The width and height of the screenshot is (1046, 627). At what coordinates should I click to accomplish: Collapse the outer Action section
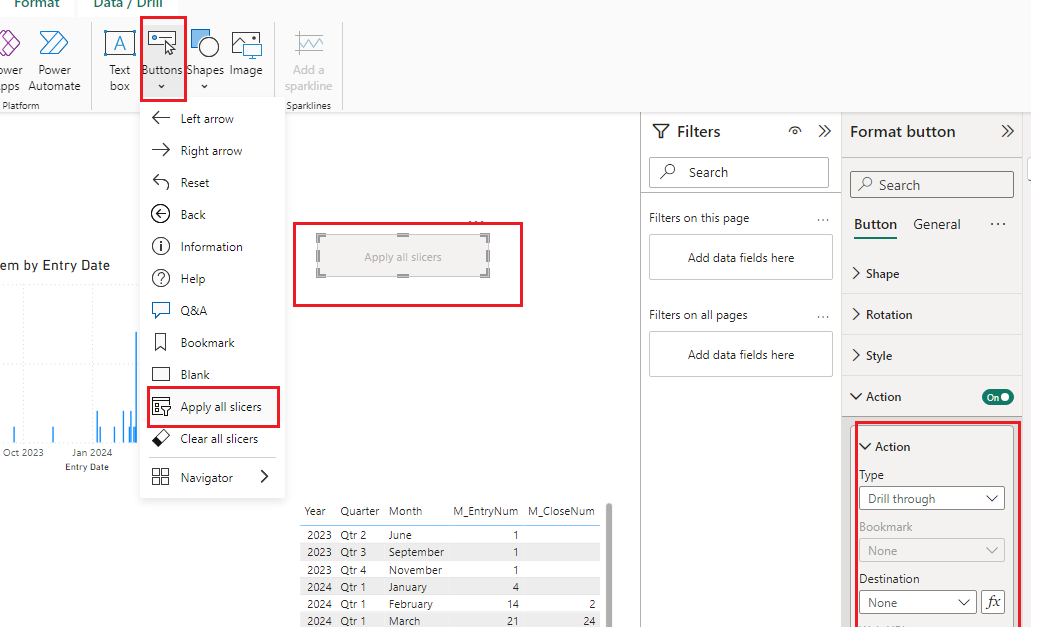(x=856, y=396)
